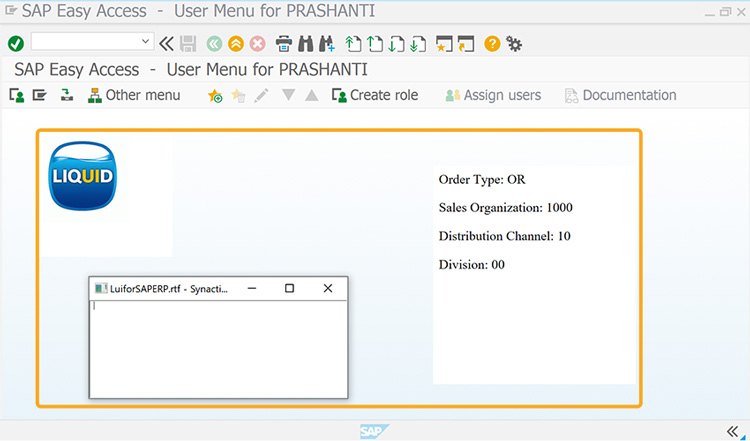The width and height of the screenshot is (750, 441).
Task: Click the green Back icon
Action: click(214, 44)
